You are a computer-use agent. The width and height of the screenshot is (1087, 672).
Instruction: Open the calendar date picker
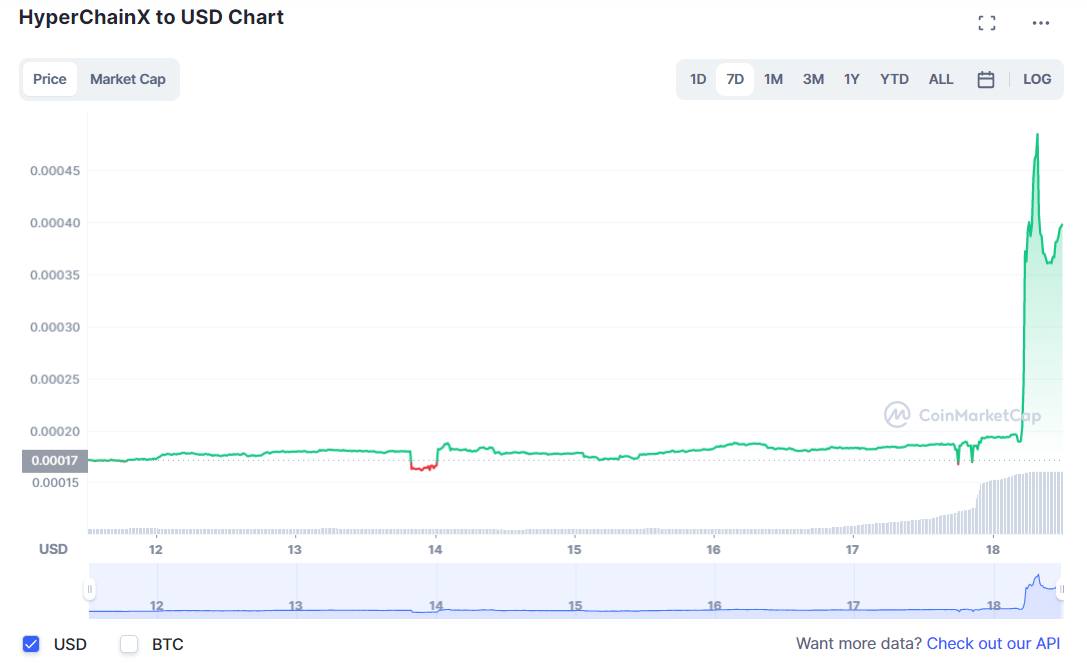986,78
